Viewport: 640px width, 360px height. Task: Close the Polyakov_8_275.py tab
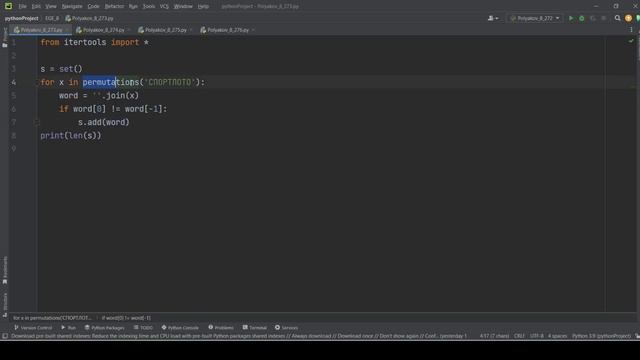[191, 30]
